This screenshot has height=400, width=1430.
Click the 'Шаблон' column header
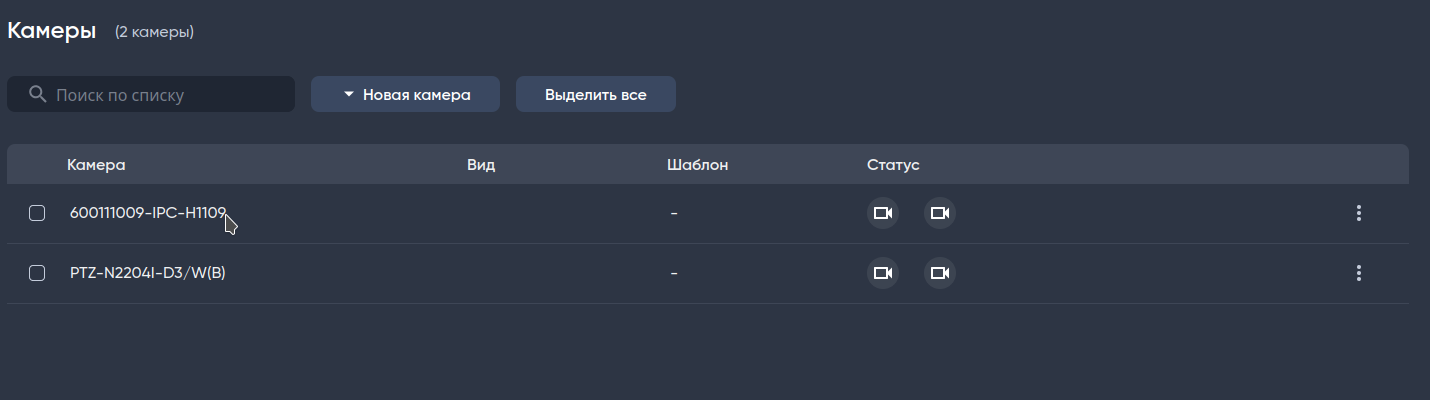pos(697,164)
